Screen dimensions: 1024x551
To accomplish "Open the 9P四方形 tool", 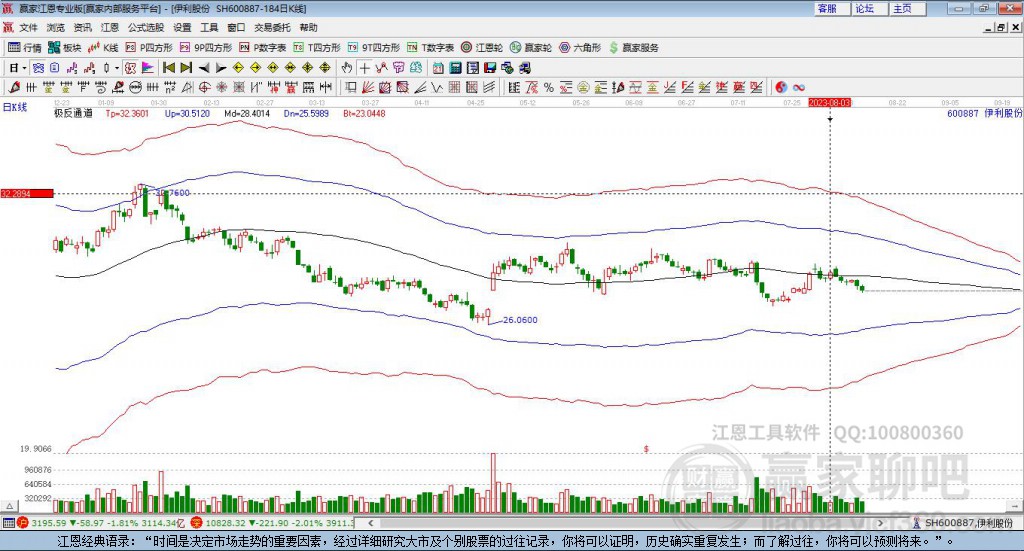I will (206, 48).
